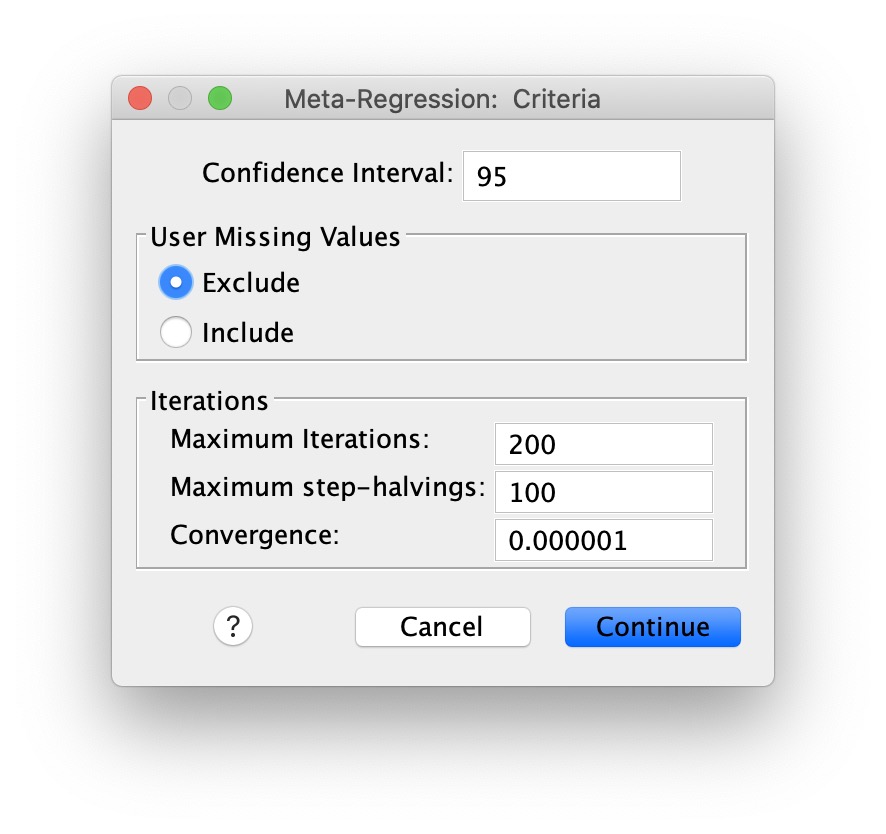Screen dimensions: 886x834
Task: Confirm settings with the Continue button
Action: click(x=653, y=627)
